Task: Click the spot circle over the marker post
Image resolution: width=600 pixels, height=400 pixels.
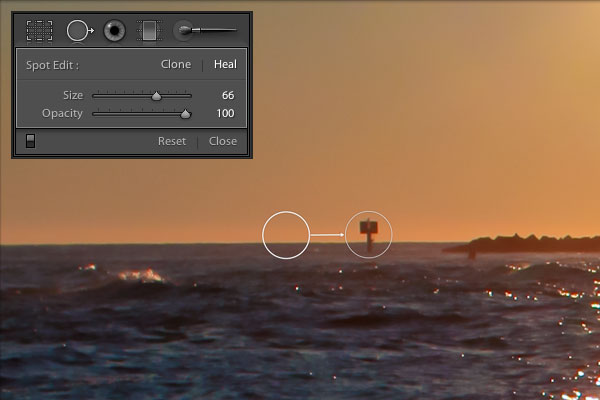Action: click(x=368, y=235)
